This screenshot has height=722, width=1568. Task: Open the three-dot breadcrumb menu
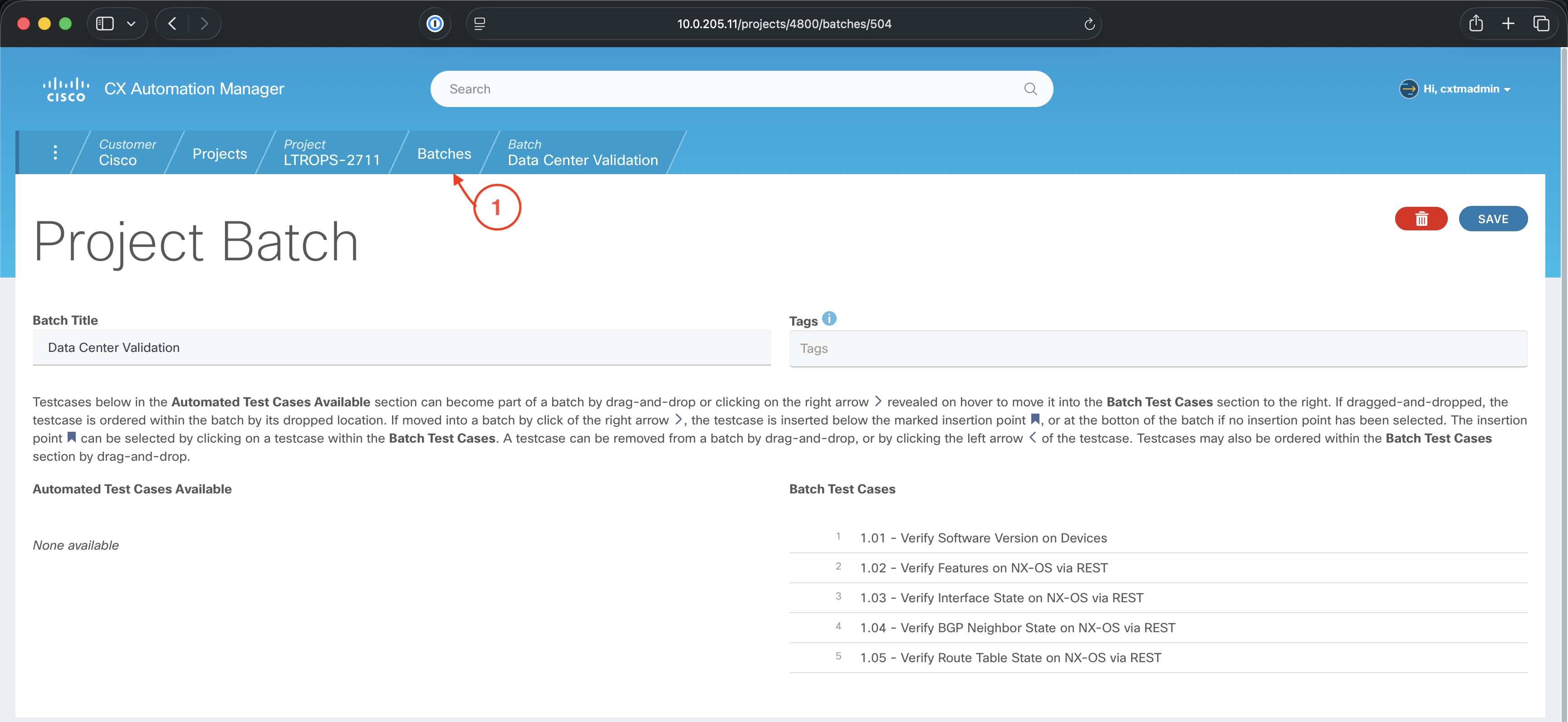[x=55, y=153]
